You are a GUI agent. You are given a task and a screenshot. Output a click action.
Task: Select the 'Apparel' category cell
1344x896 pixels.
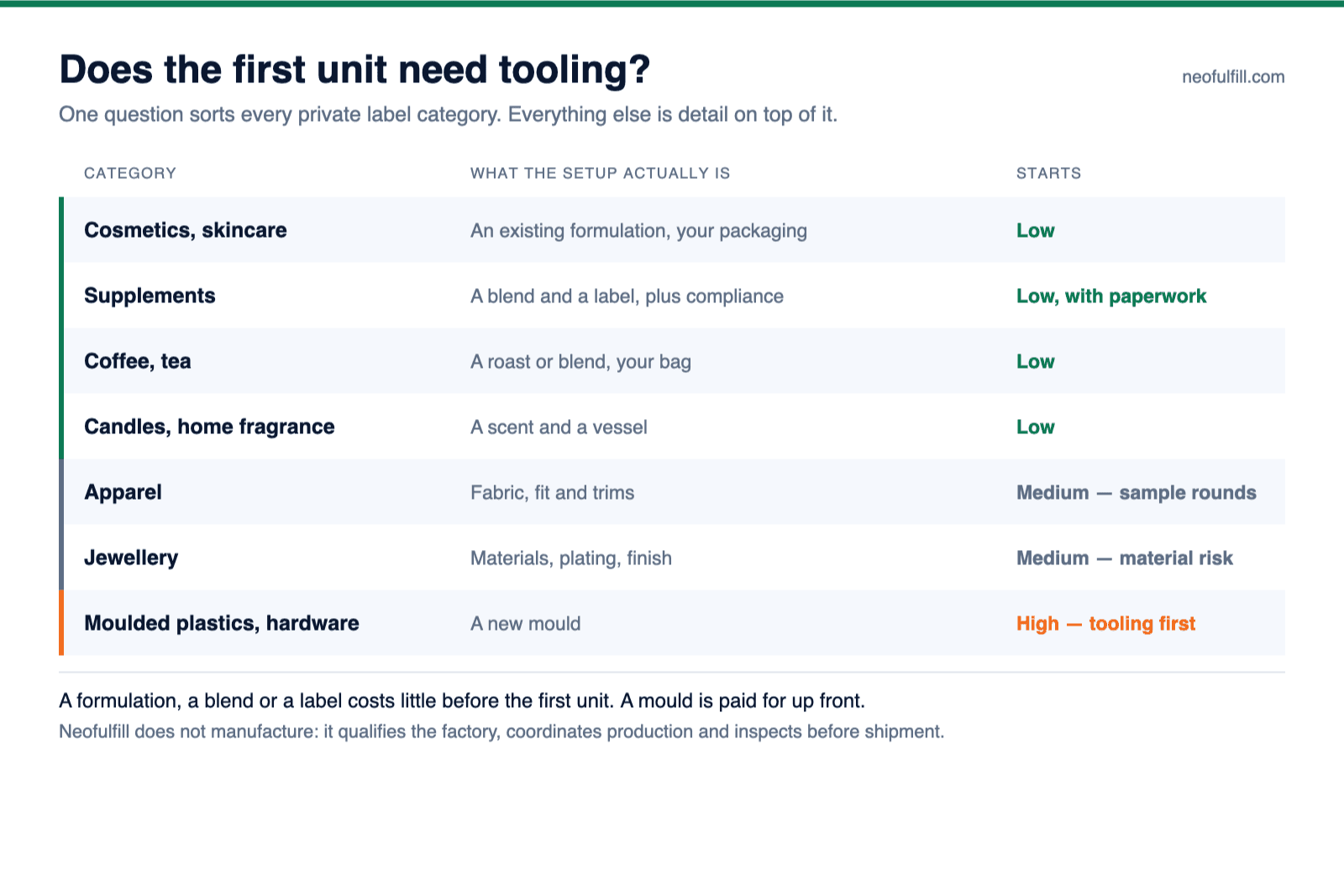click(x=123, y=492)
